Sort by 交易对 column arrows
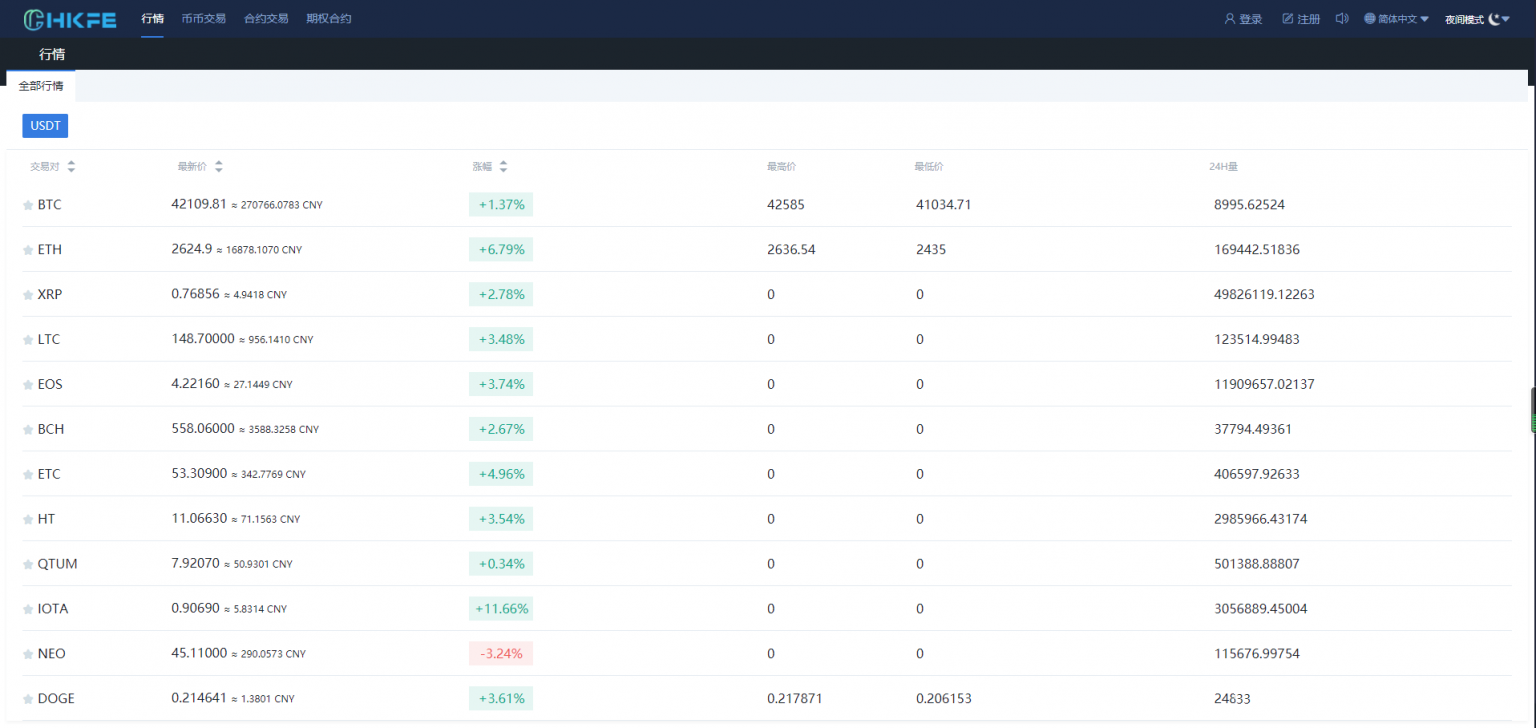The image size is (1536, 728). (71, 167)
